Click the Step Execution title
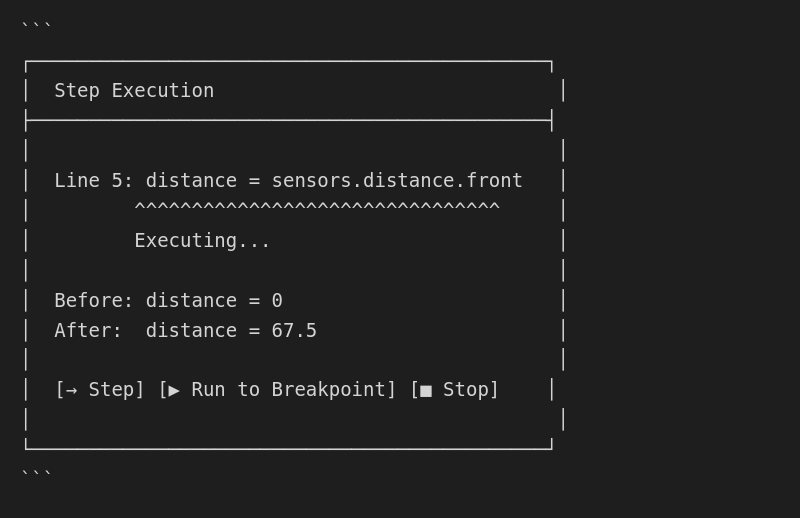The image size is (800, 518). (x=134, y=91)
